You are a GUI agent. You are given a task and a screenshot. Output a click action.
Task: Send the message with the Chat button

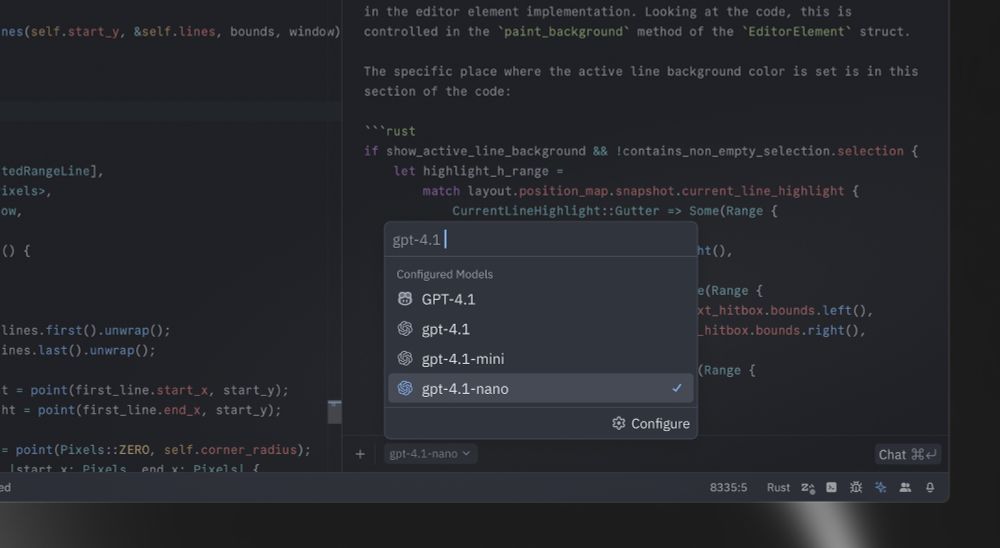tap(908, 454)
